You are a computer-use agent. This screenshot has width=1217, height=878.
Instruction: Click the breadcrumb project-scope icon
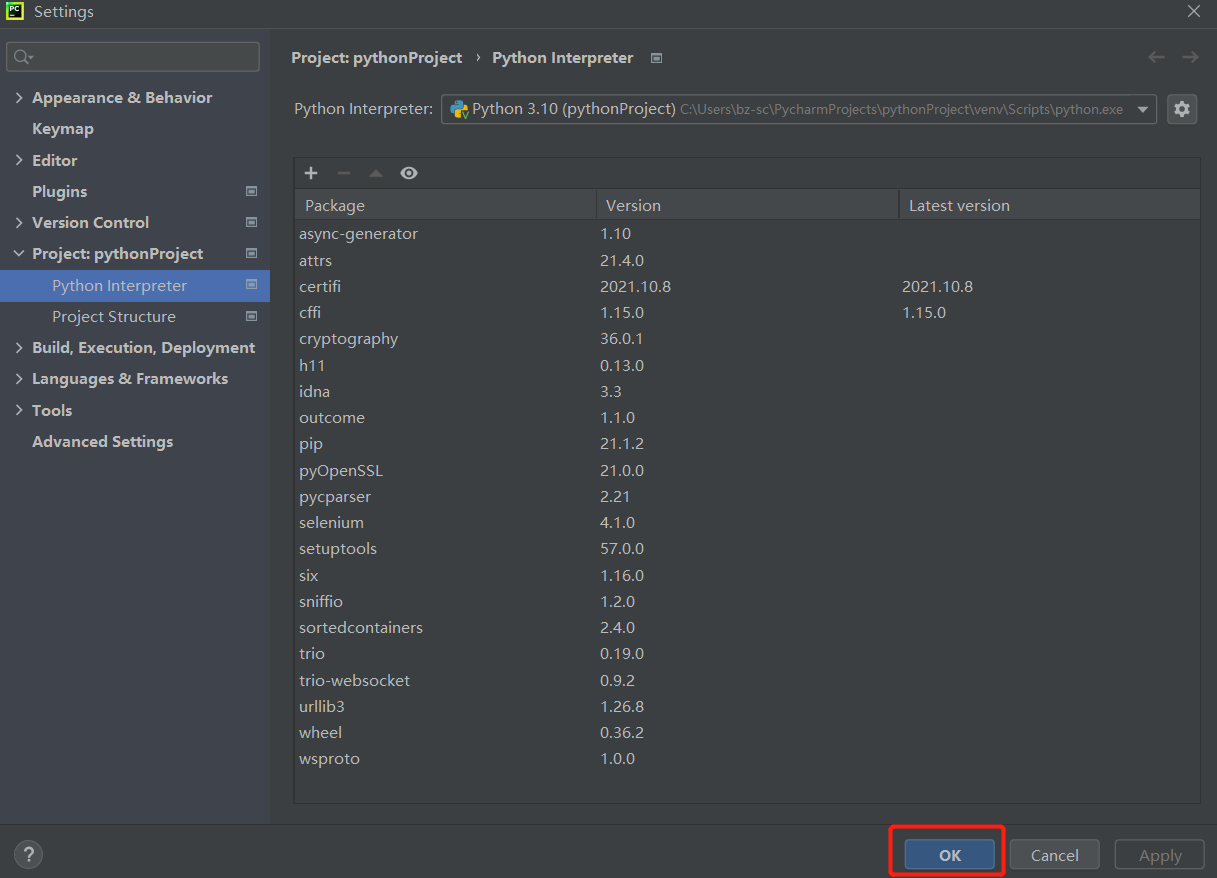656,58
